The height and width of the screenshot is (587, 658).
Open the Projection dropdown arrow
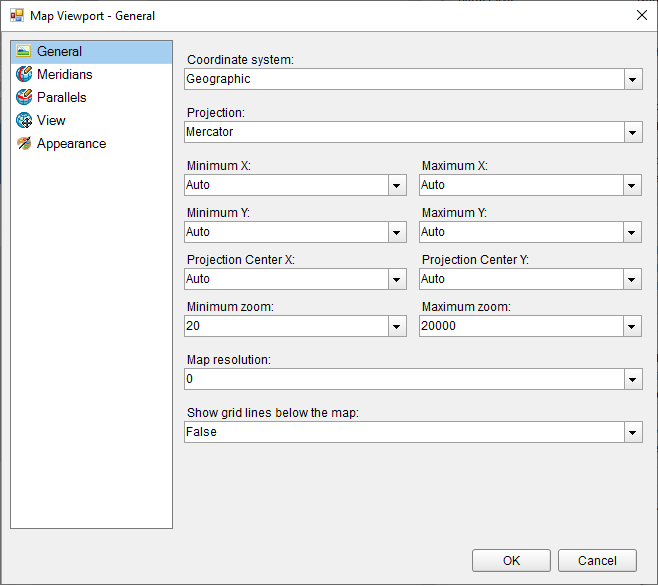point(633,133)
